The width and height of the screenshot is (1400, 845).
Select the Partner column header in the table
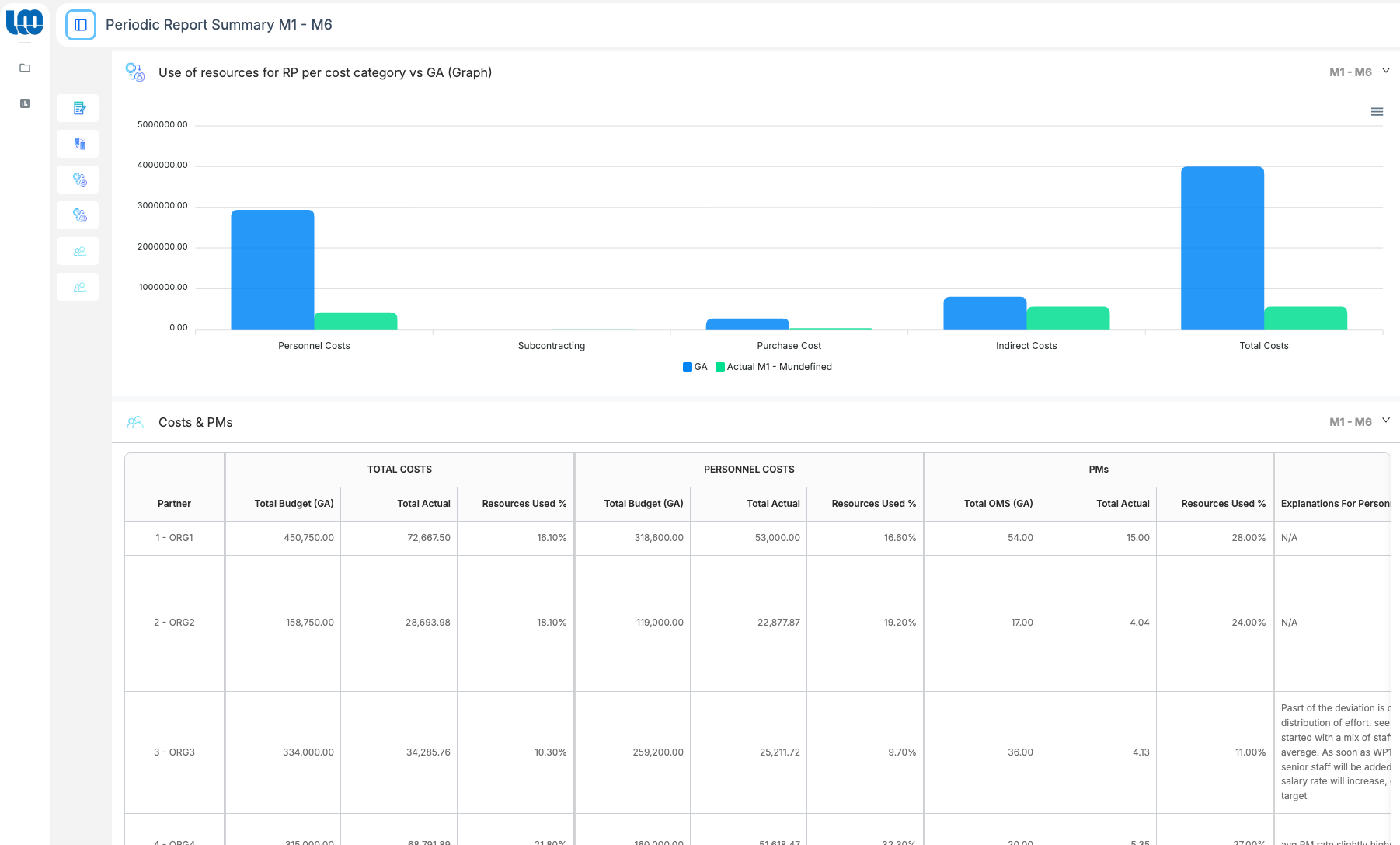[x=174, y=504]
